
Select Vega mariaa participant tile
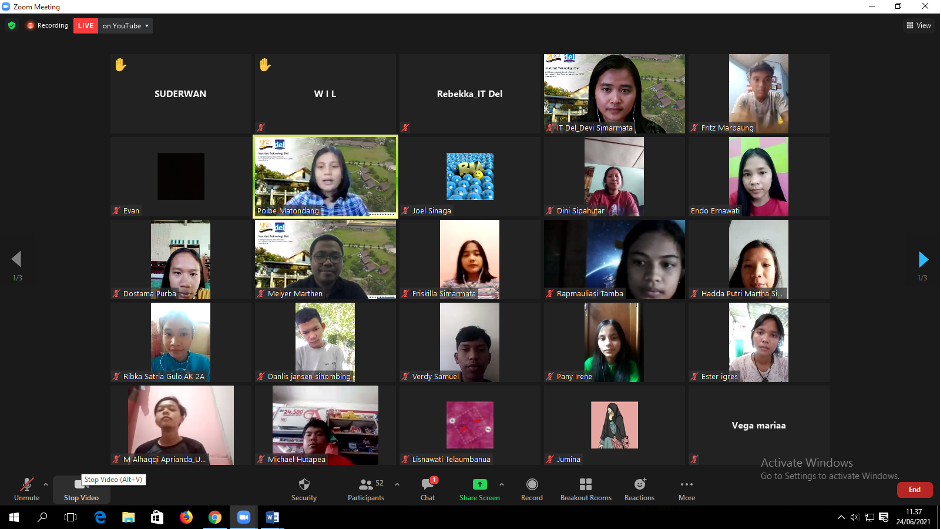[x=759, y=425]
